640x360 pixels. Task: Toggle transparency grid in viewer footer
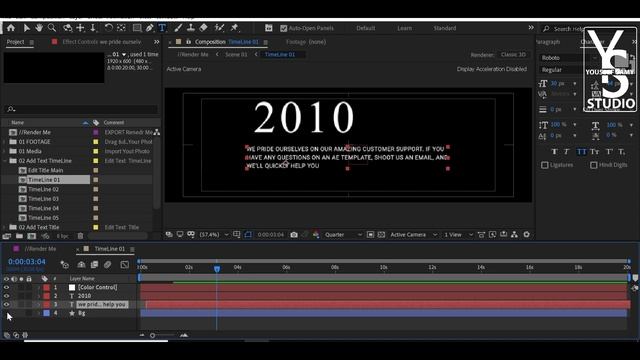pyautogui.click(x=381, y=235)
